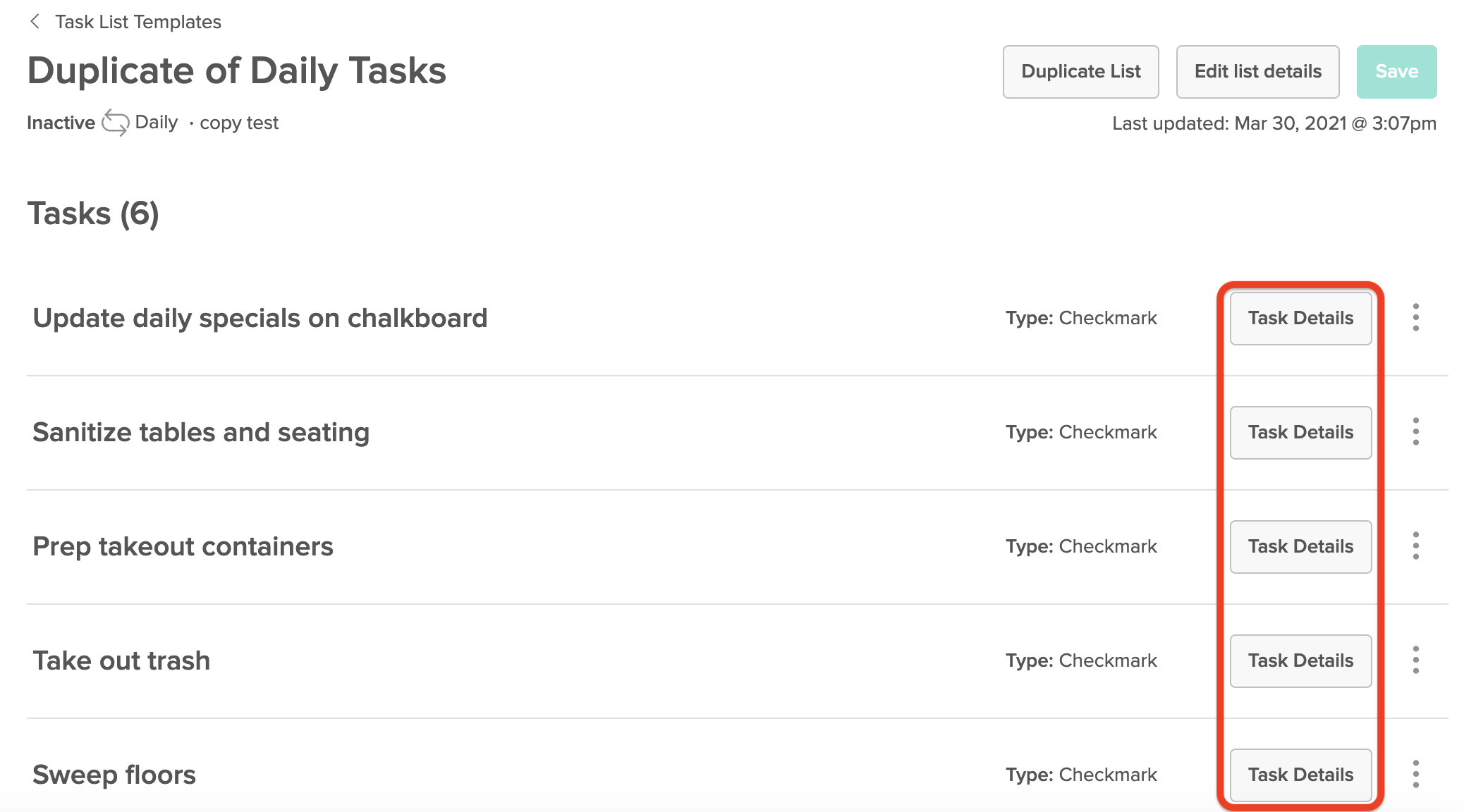Open Task Details for Sanitize tables and seating

(1300, 433)
